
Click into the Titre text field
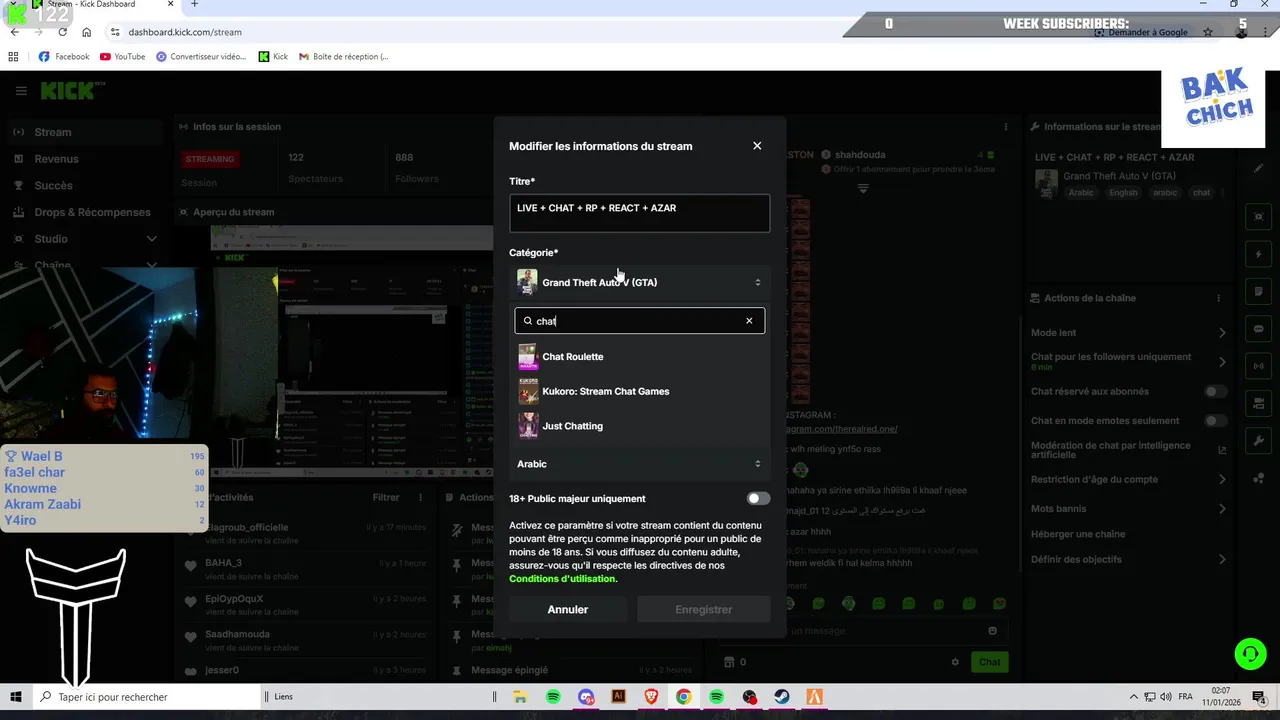tap(639, 213)
